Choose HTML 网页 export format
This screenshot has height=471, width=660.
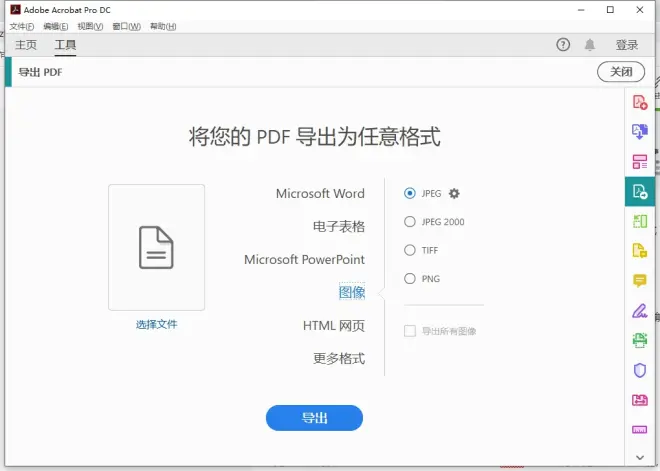click(334, 325)
